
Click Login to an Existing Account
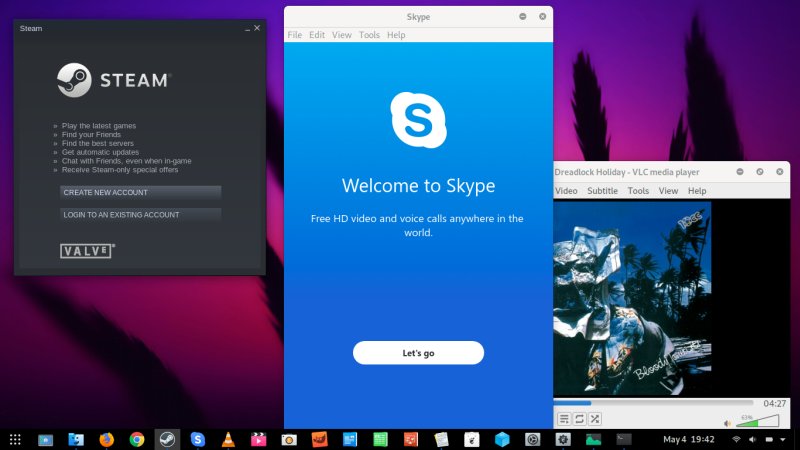click(140, 214)
